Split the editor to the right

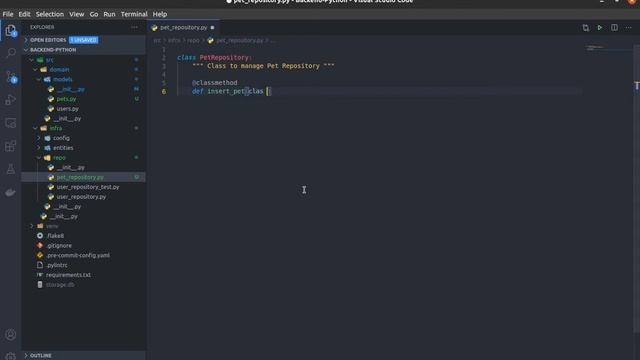click(614, 27)
